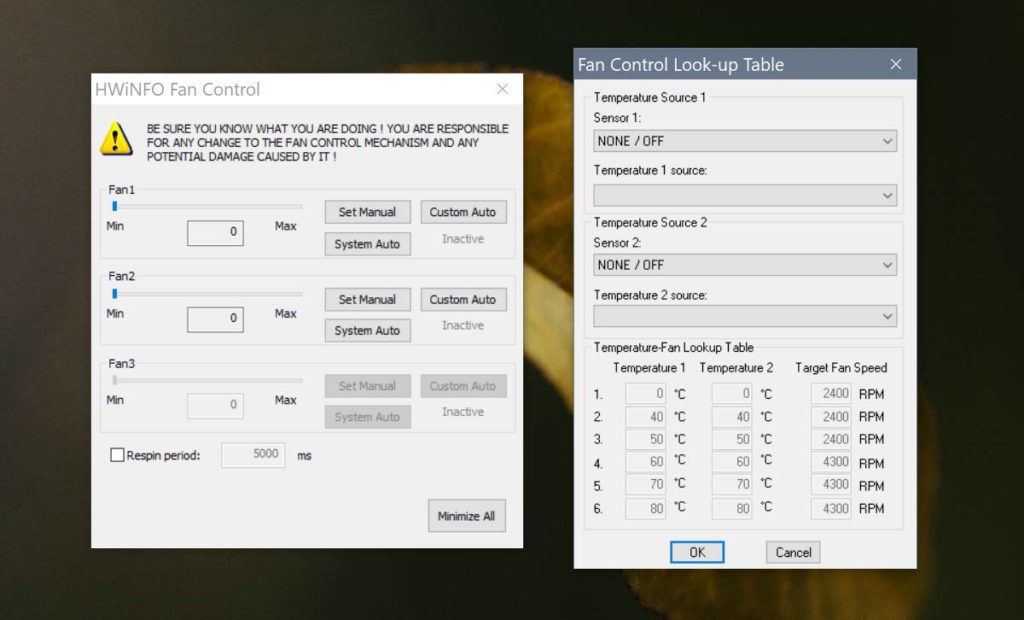Click the Fan1 speed slider handle
Screen dimensions: 1024x620
[x=114, y=206]
